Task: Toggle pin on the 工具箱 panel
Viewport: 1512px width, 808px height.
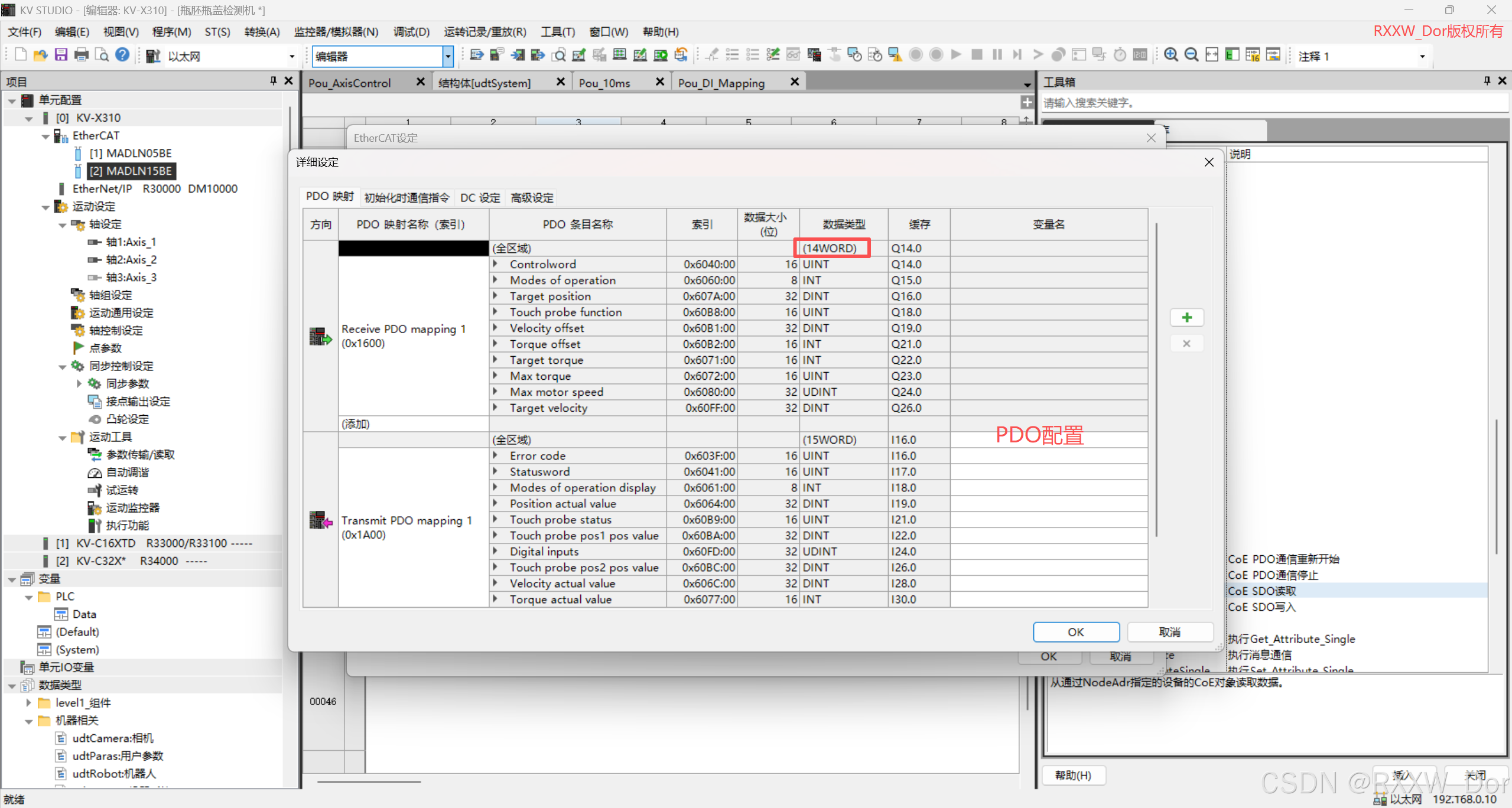Action: pyautogui.click(x=1487, y=81)
